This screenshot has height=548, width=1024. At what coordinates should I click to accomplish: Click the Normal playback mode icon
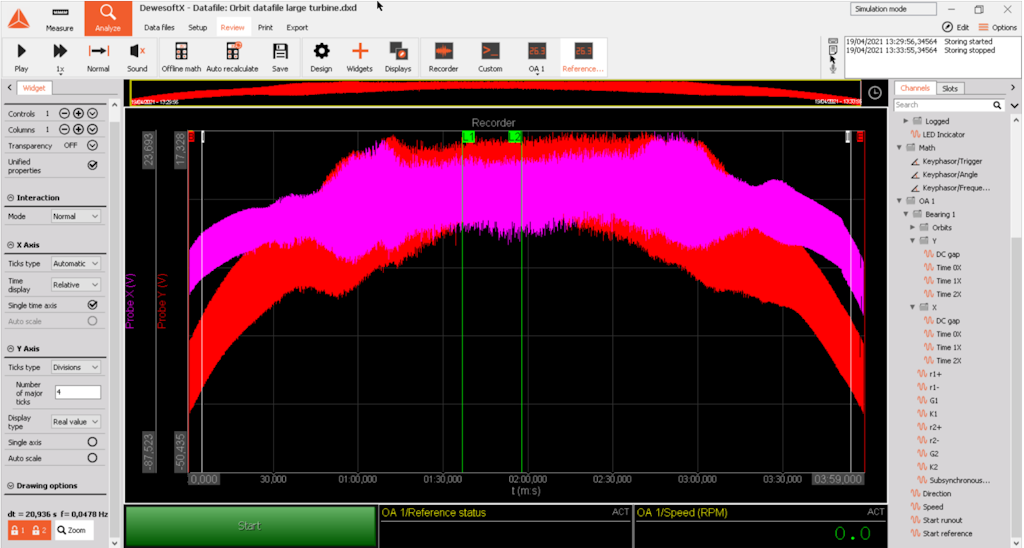tap(98, 57)
